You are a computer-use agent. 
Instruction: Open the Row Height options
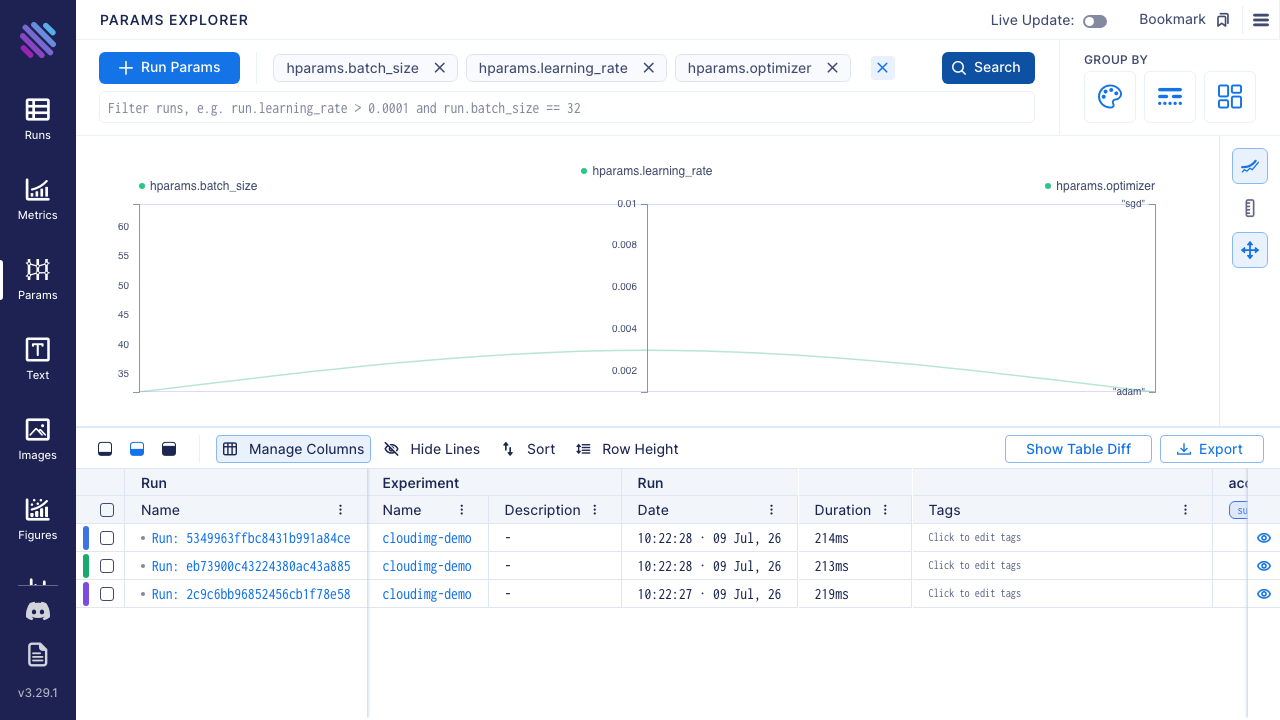click(x=627, y=449)
